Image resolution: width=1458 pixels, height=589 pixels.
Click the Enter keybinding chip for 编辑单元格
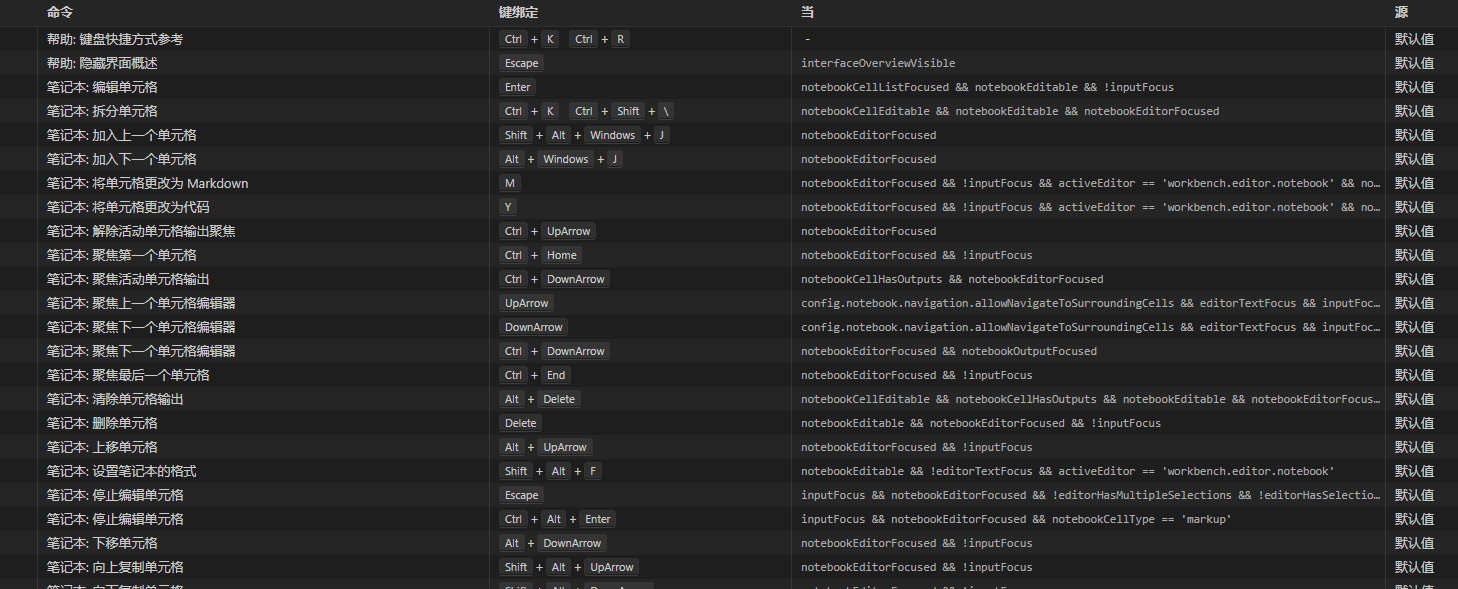click(517, 86)
